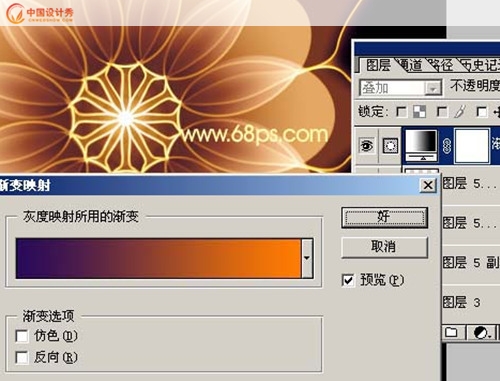Toggle lock position checkbox
Viewport: 500px width, 381px height.
(482, 112)
